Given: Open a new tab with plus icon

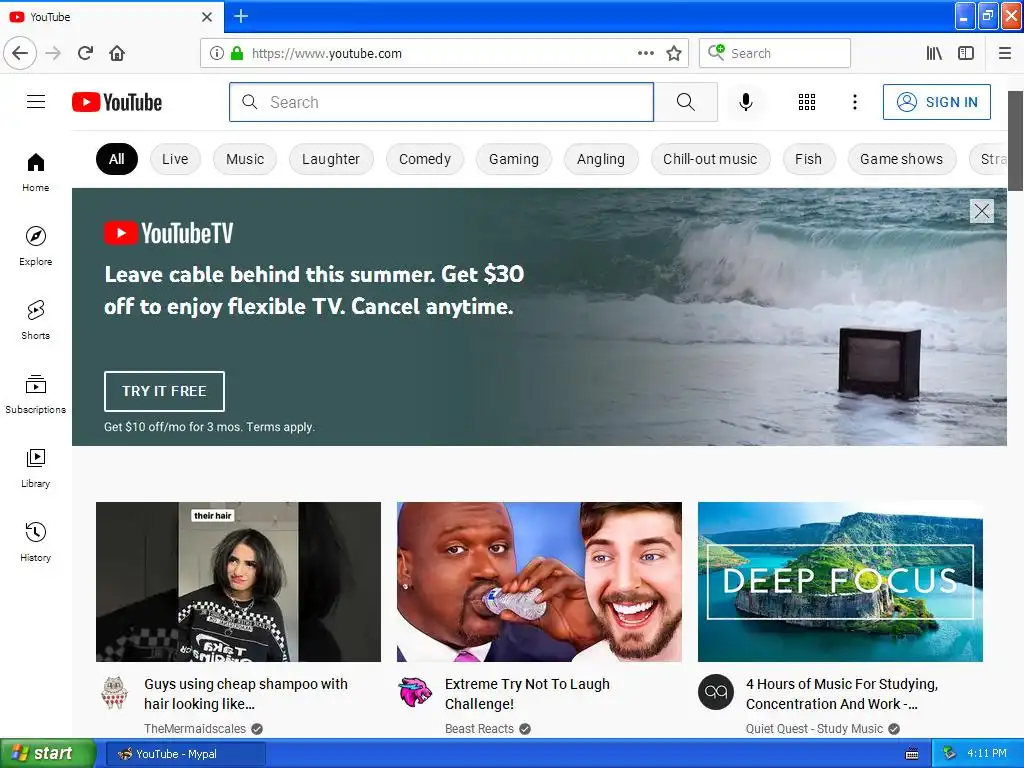Looking at the screenshot, I should point(241,16).
